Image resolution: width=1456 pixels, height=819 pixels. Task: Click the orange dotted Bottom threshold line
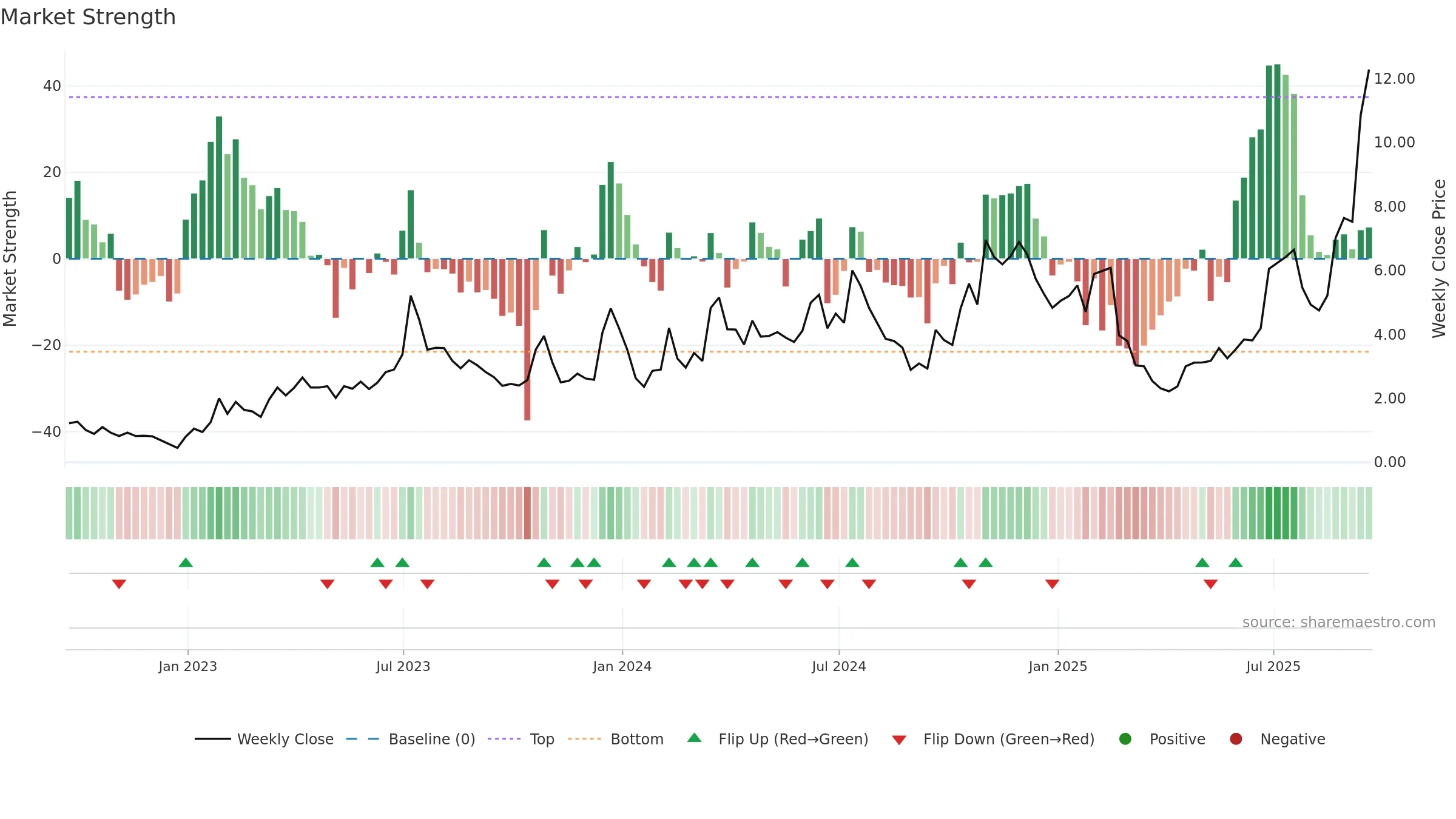coord(719,352)
